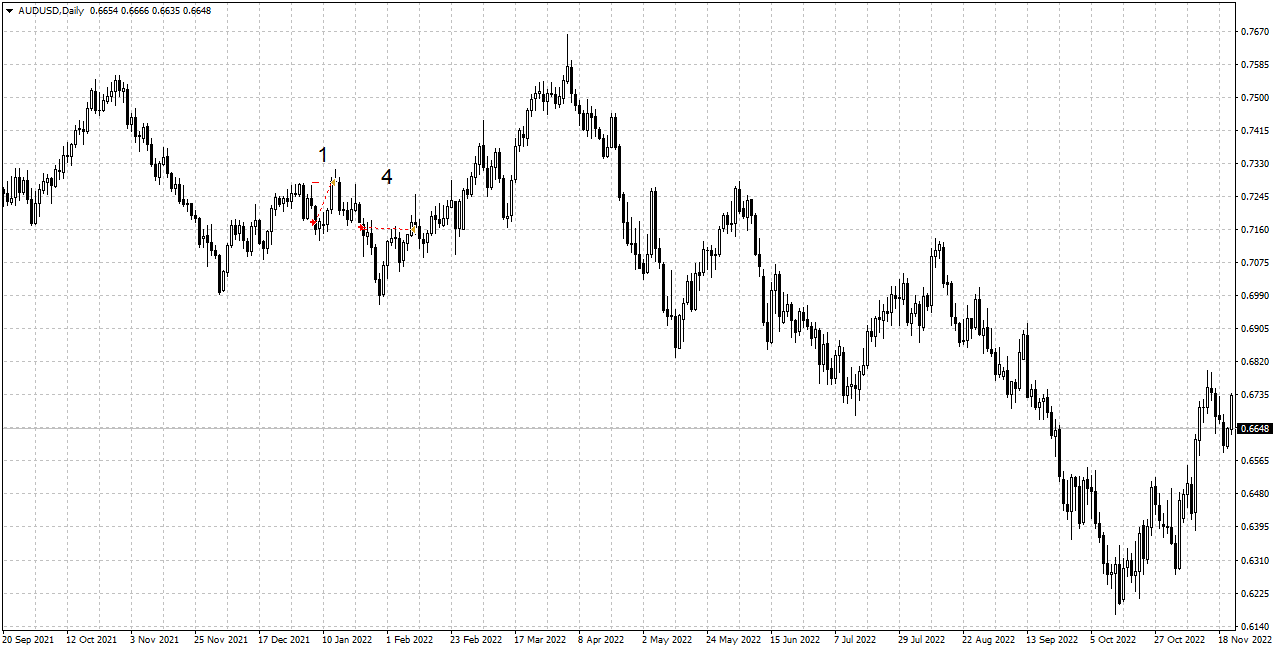Click the 0.7330 price scale label
The width and height of the screenshot is (1276, 651).
(x=1255, y=164)
